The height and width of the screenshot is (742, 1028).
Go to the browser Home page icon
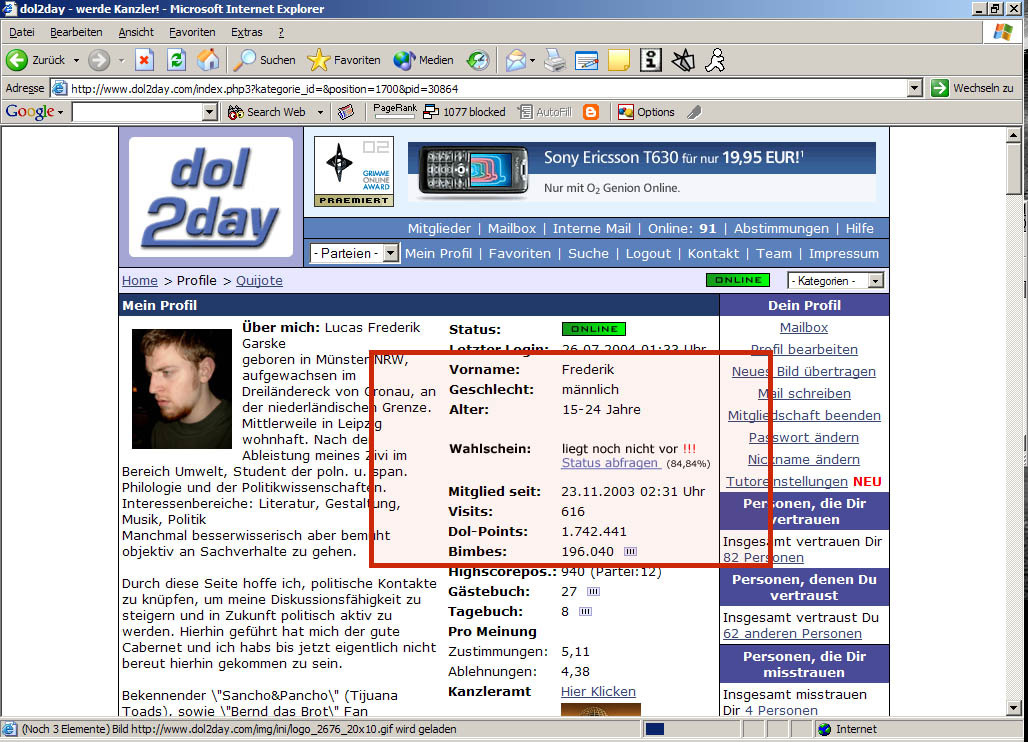208,60
